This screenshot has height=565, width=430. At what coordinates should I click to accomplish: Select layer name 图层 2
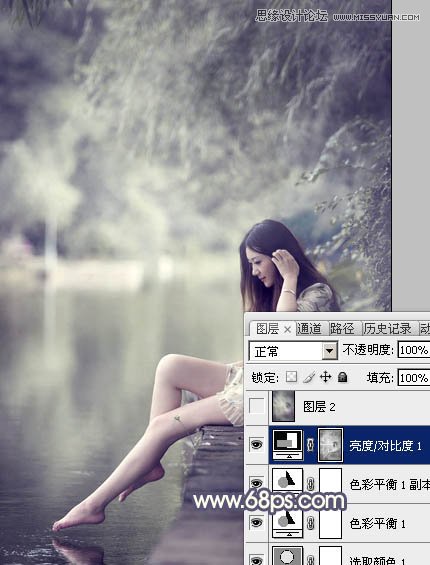pyautogui.click(x=319, y=407)
